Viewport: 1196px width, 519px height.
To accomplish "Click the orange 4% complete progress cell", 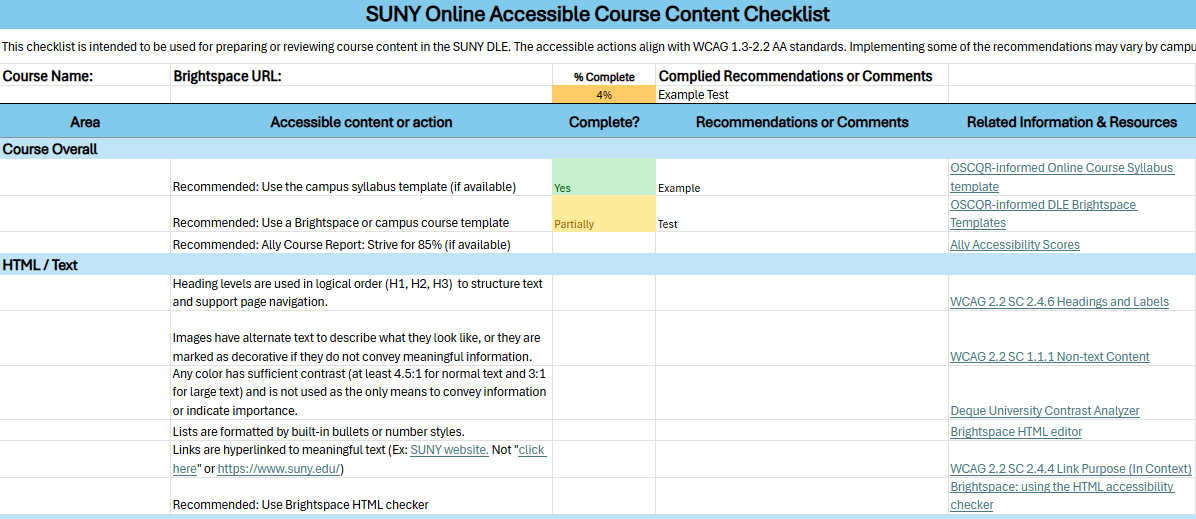I will 603,95.
